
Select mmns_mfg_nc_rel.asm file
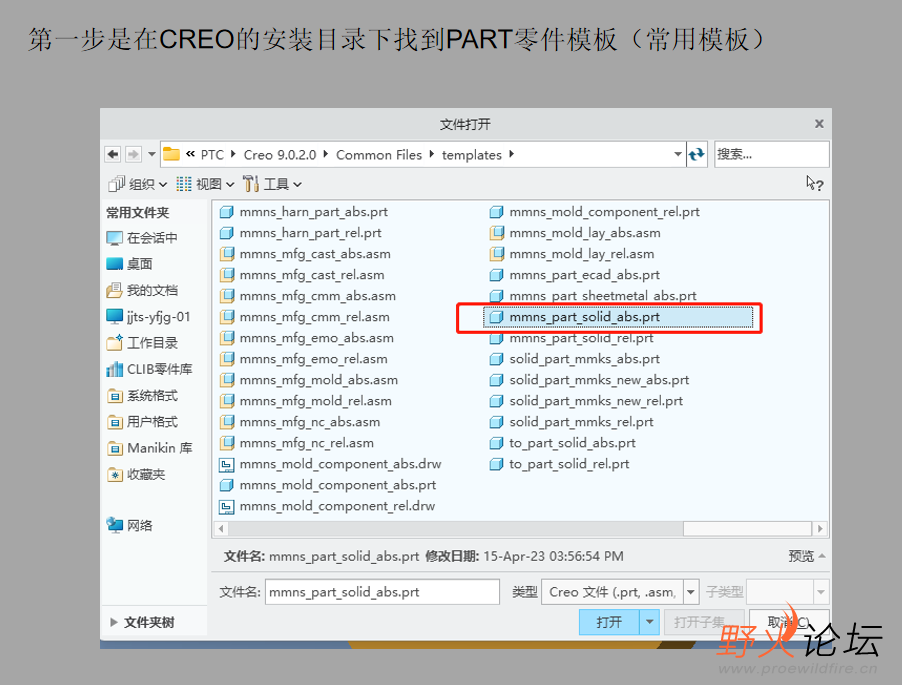click(x=297, y=443)
